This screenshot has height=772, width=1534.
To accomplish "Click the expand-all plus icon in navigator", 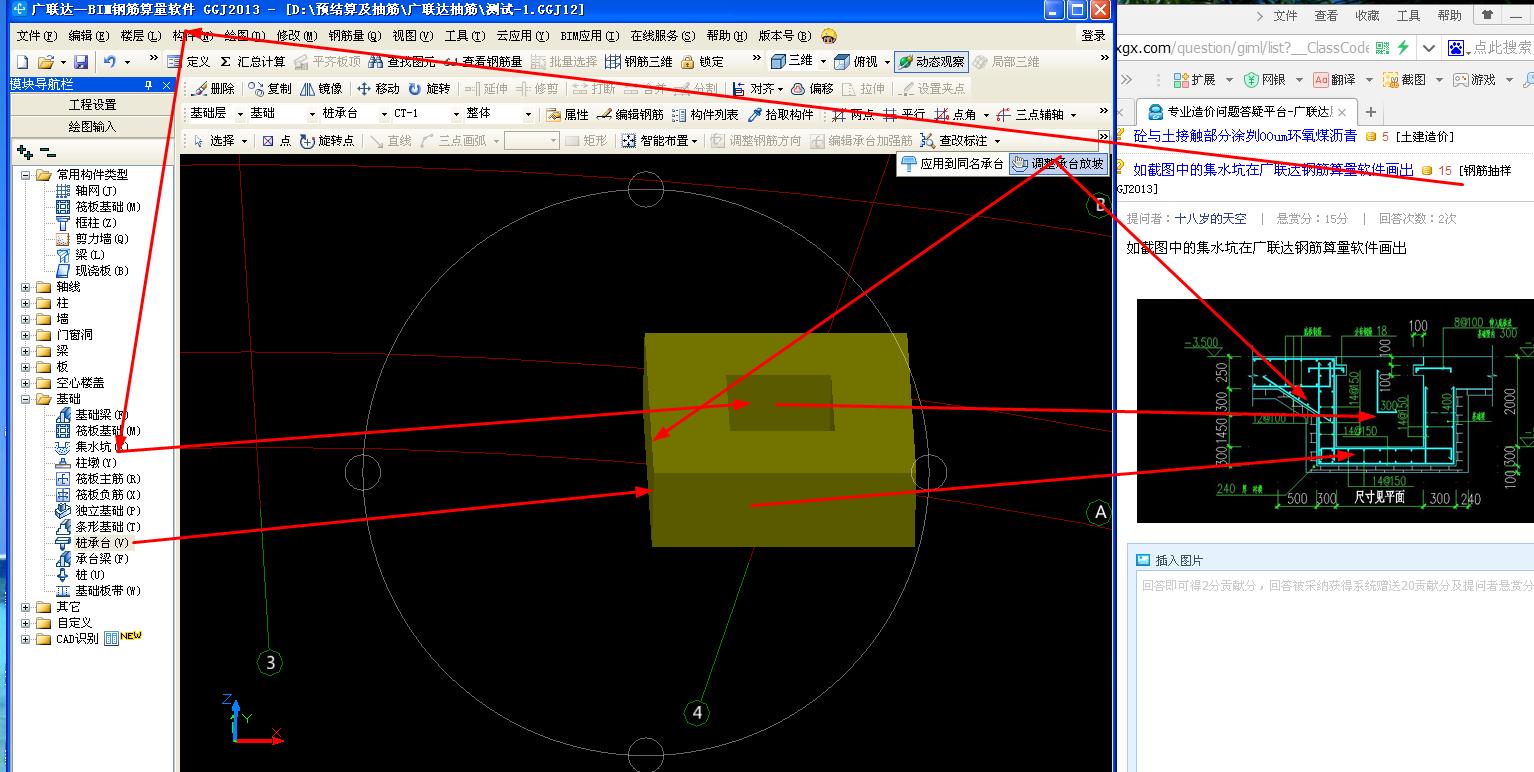I will pyautogui.click(x=25, y=152).
